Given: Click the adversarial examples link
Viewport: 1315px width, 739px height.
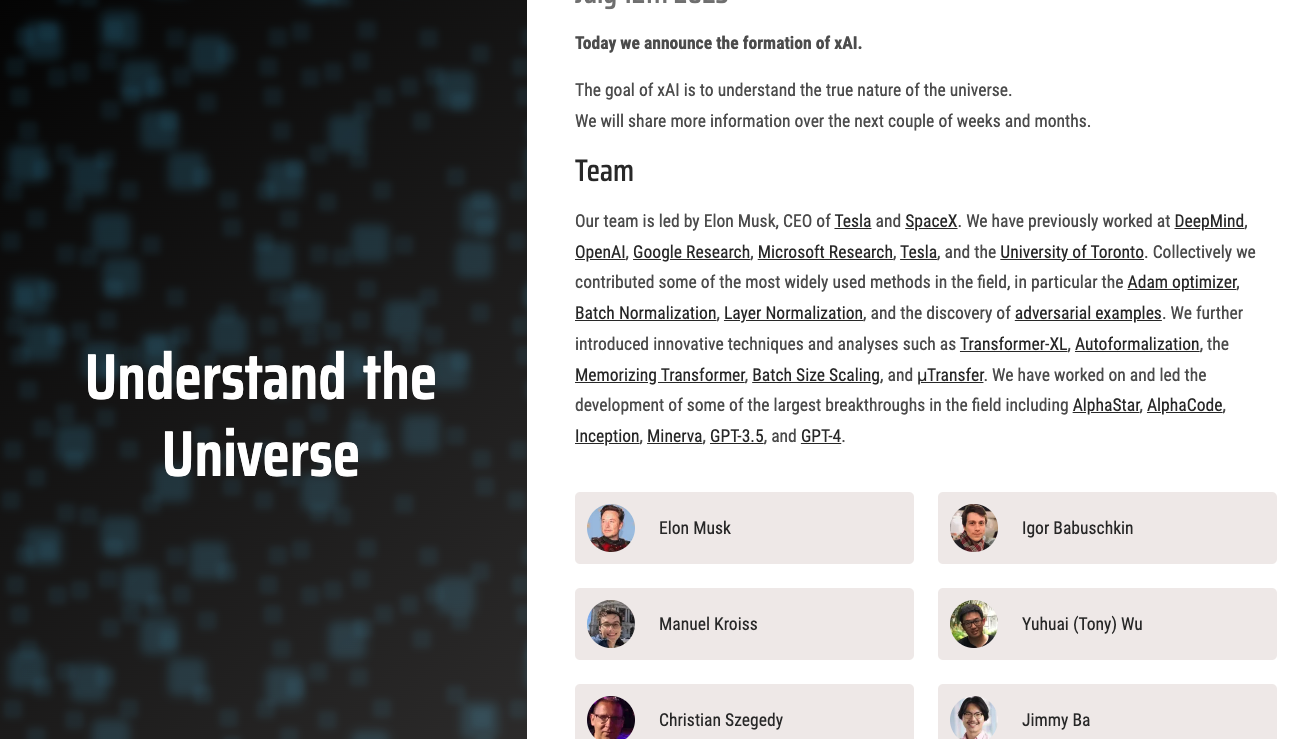Looking at the screenshot, I should tap(1088, 313).
